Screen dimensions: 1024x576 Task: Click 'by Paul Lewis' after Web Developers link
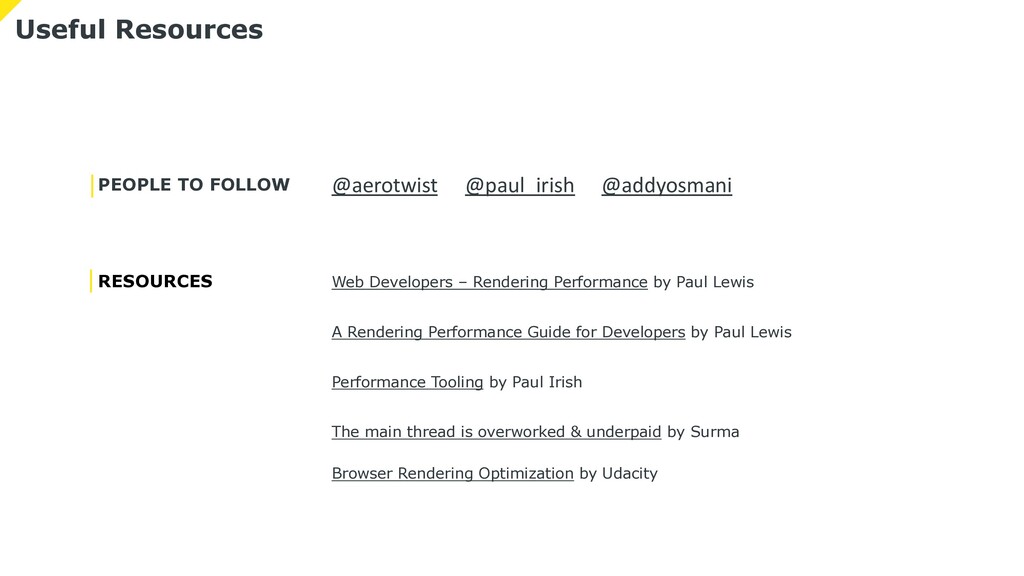(x=704, y=282)
